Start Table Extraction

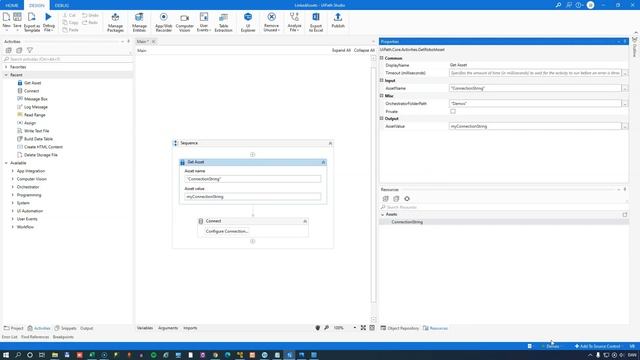click(x=223, y=22)
